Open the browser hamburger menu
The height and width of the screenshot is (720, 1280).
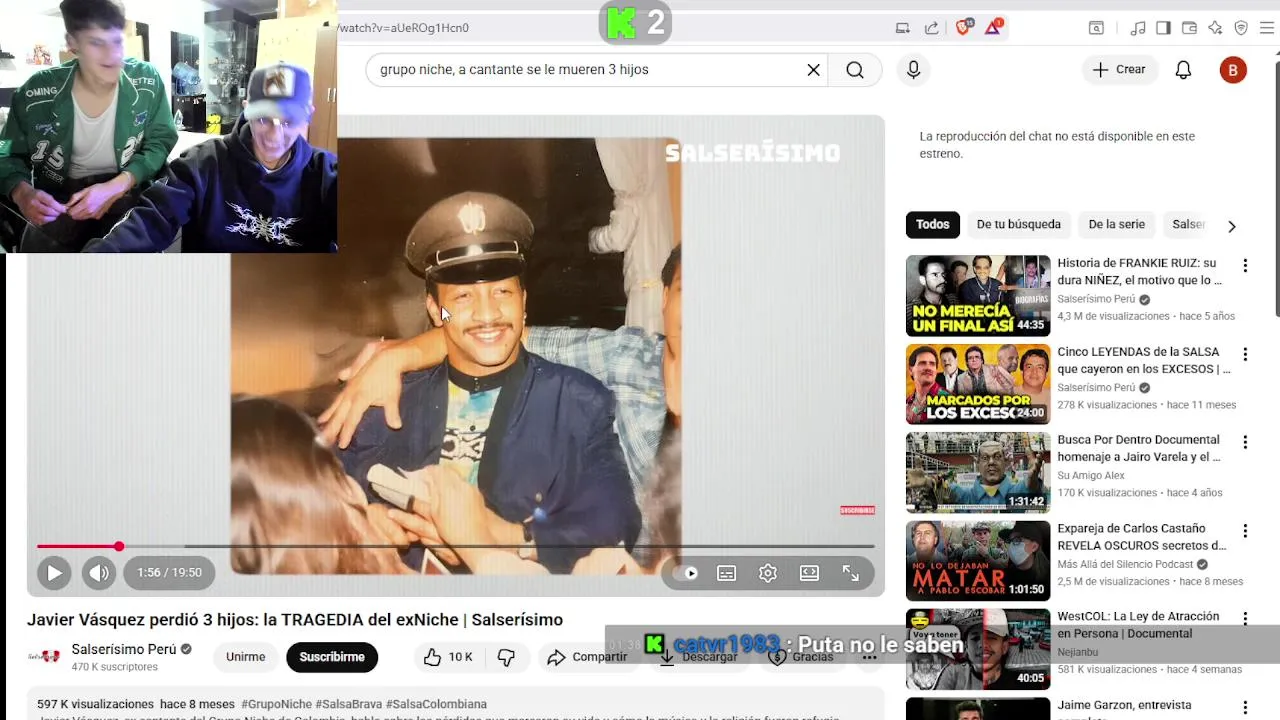(x=1267, y=28)
